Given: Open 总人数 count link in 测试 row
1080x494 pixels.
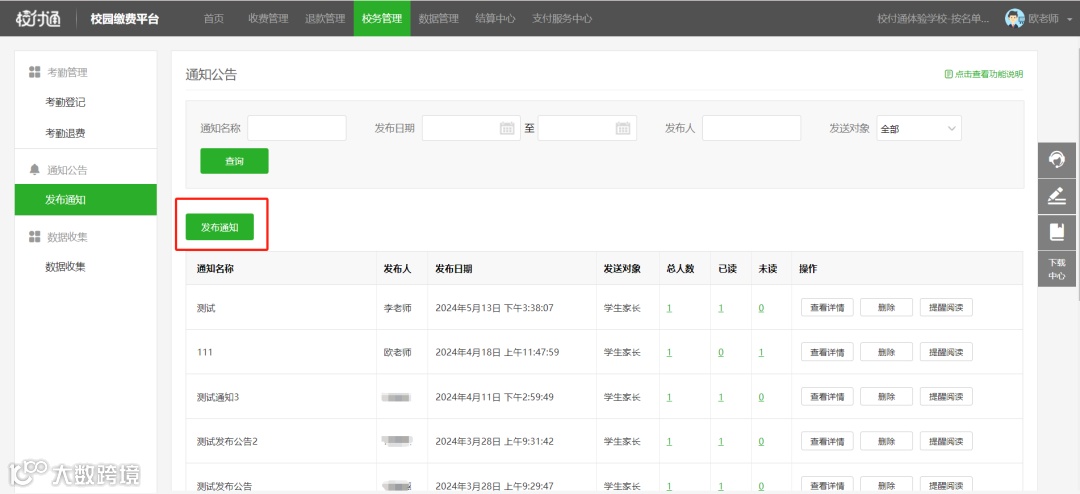Looking at the screenshot, I should (x=669, y=308).
